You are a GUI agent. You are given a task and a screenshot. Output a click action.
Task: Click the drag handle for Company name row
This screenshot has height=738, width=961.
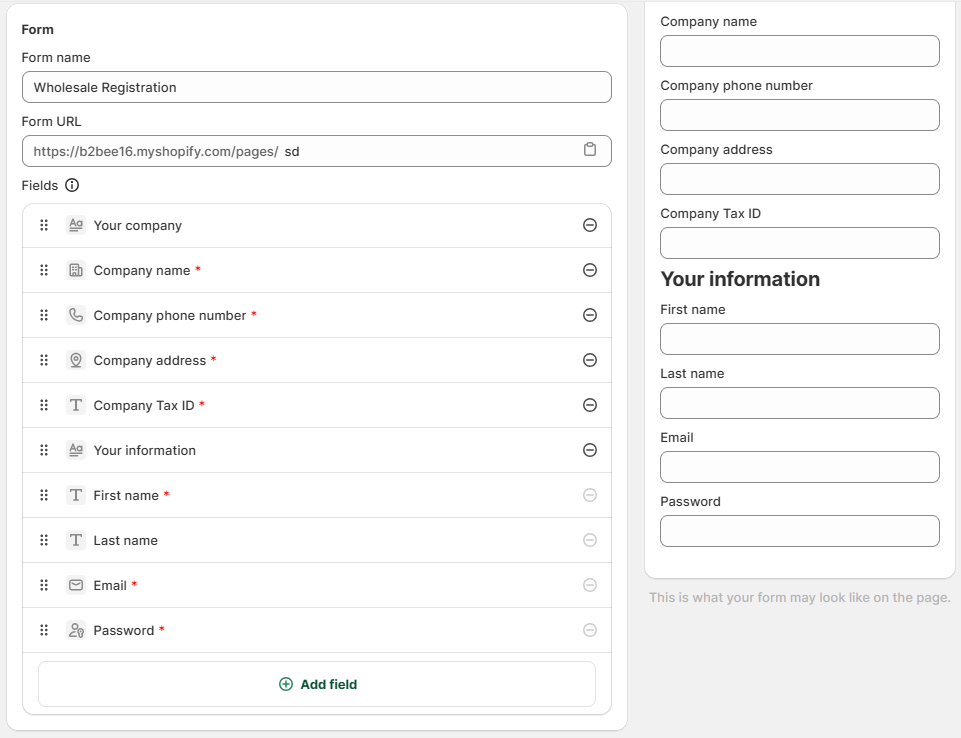[x=44, y=270]
